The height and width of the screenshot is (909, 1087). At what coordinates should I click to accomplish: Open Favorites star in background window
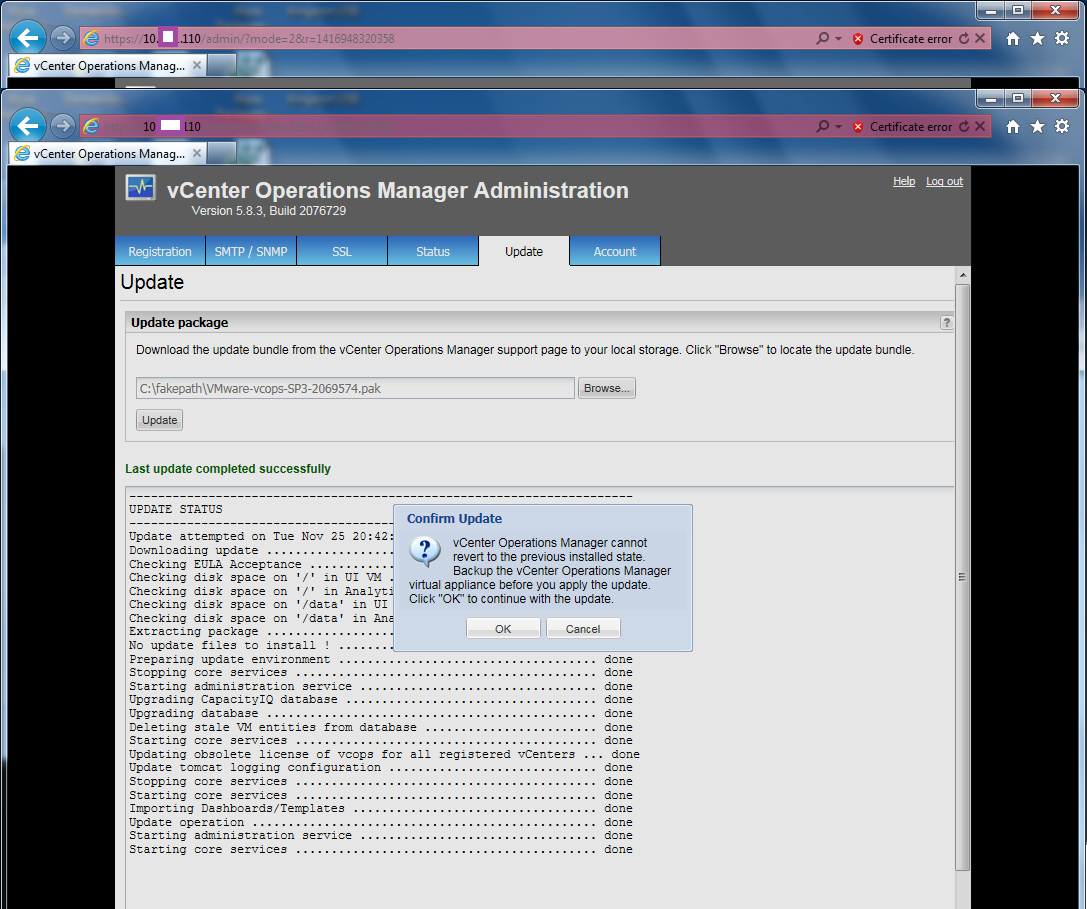click(x=1037, y=38)
